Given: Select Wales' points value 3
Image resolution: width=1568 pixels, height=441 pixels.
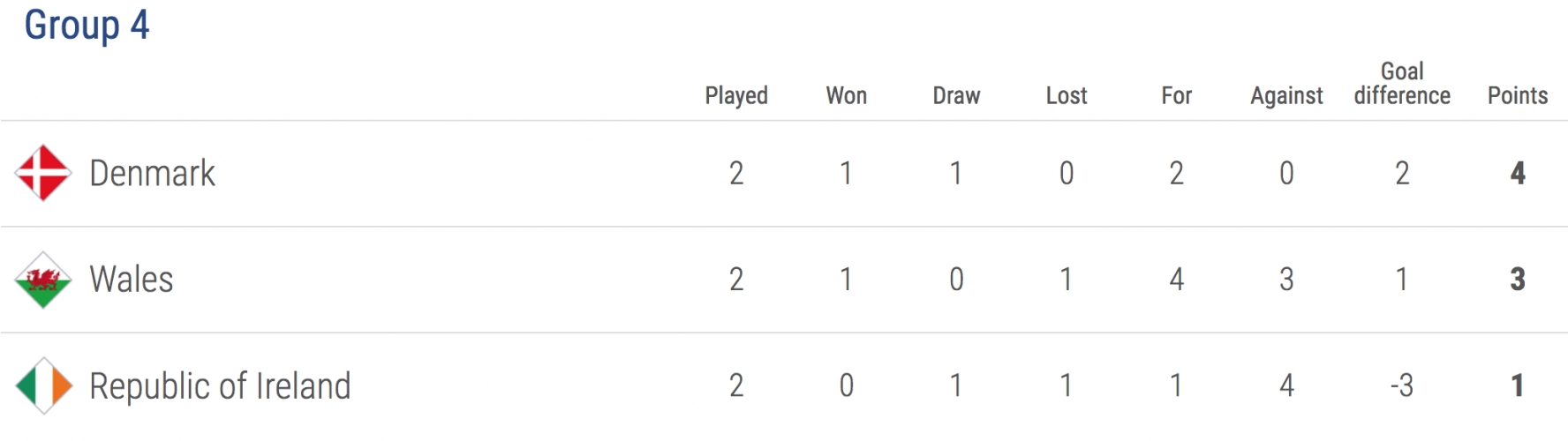Looking at the screenshot, I should click(x=1518, y=280).
